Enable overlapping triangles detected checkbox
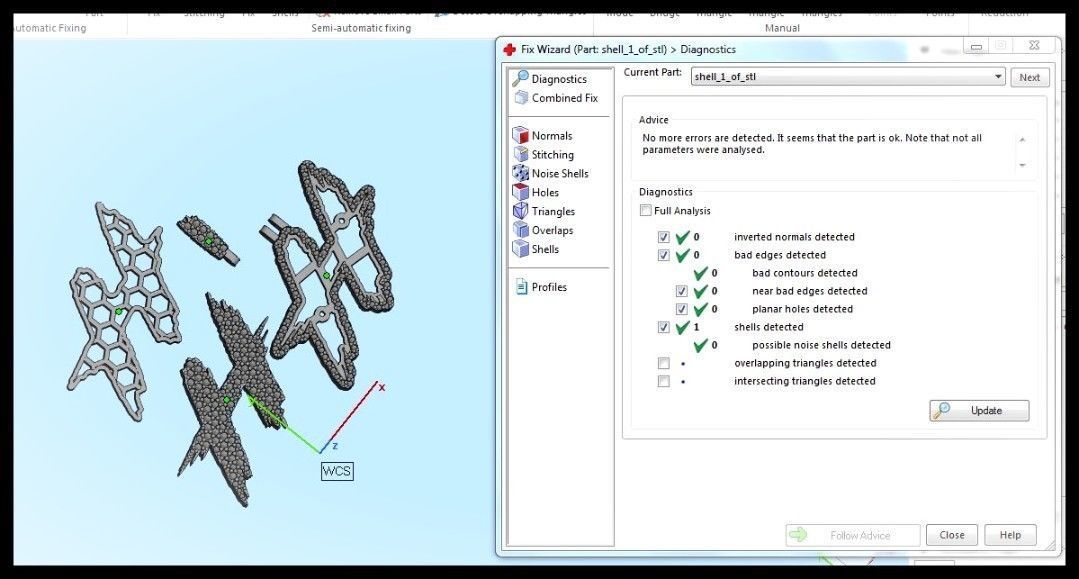This screenshot has height=579, width=1079. tap(663, 363)
